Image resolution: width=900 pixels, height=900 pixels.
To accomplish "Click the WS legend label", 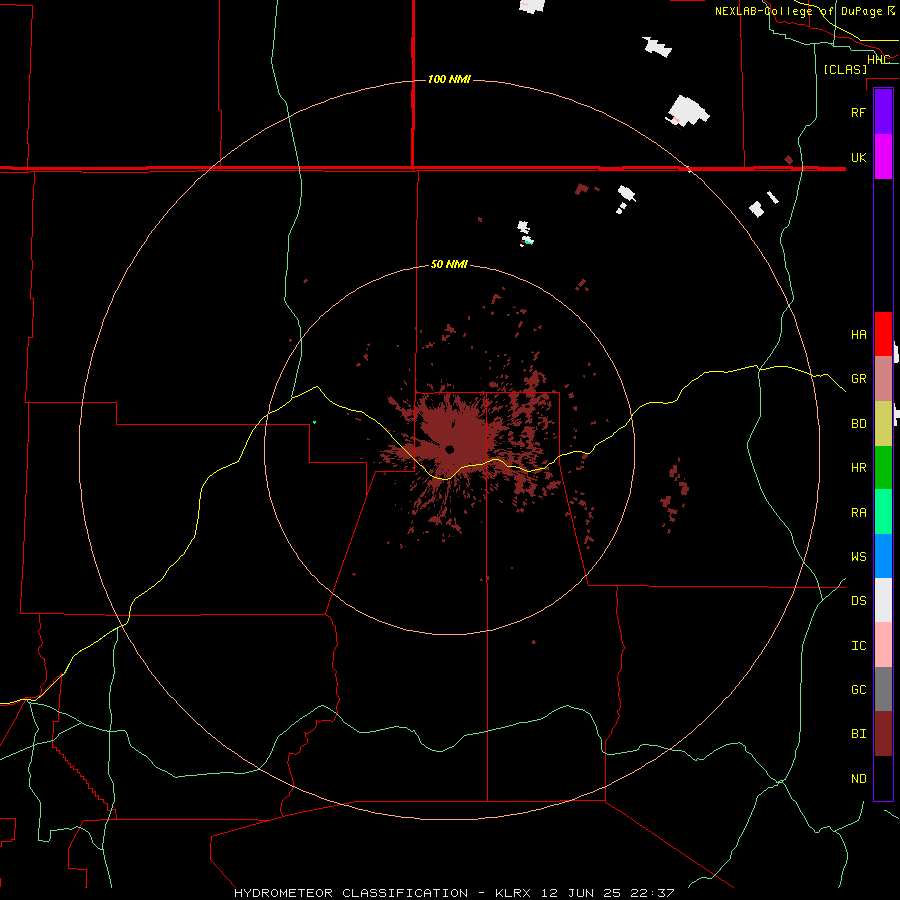I will pyautogui.click(x=858, y=557).
